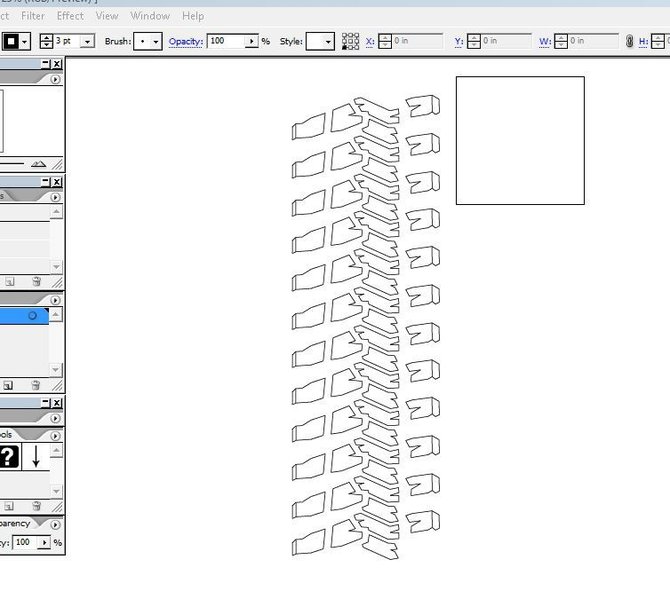
Task: Click the reference point locator icon
Action: (350, 41)
